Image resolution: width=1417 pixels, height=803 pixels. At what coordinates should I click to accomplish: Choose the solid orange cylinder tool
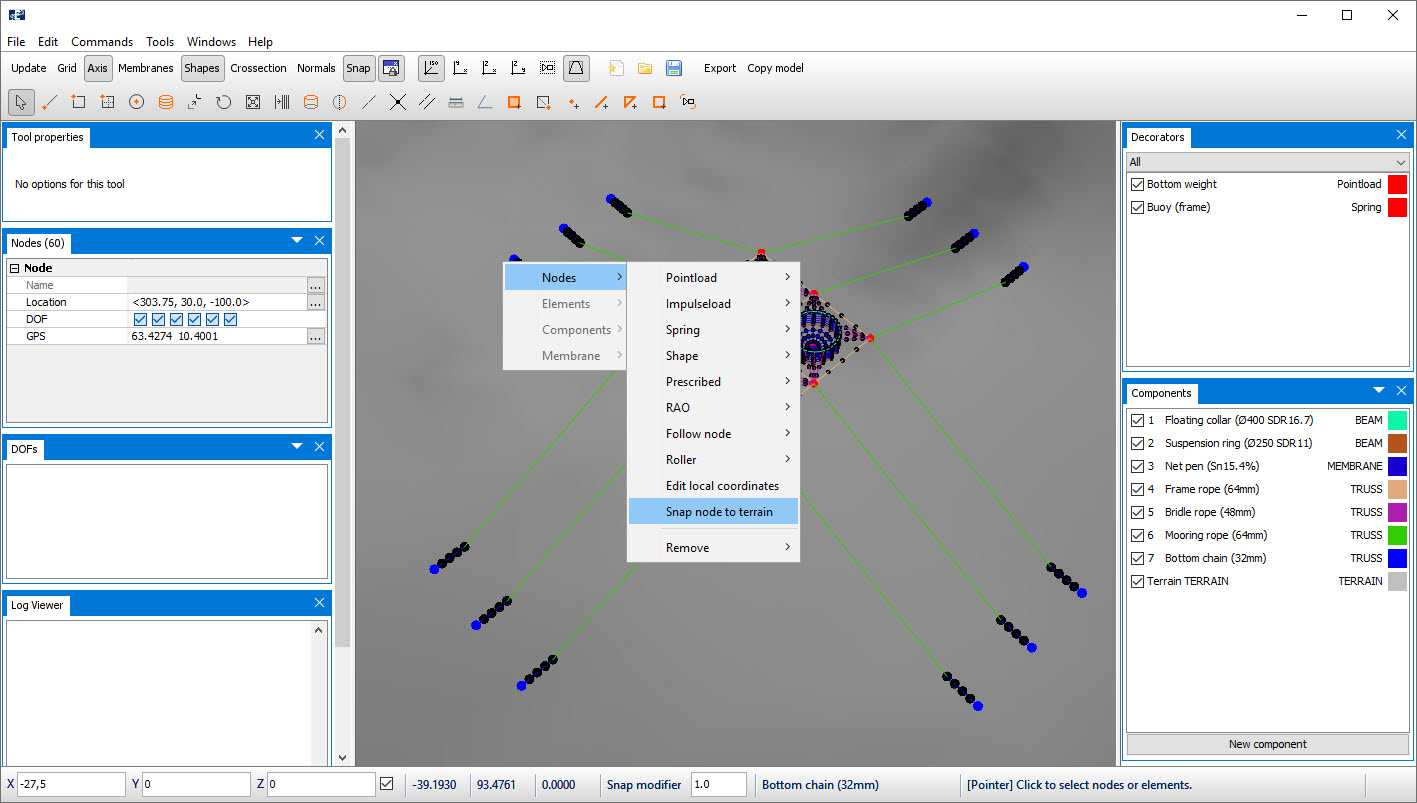click(166, 102)
